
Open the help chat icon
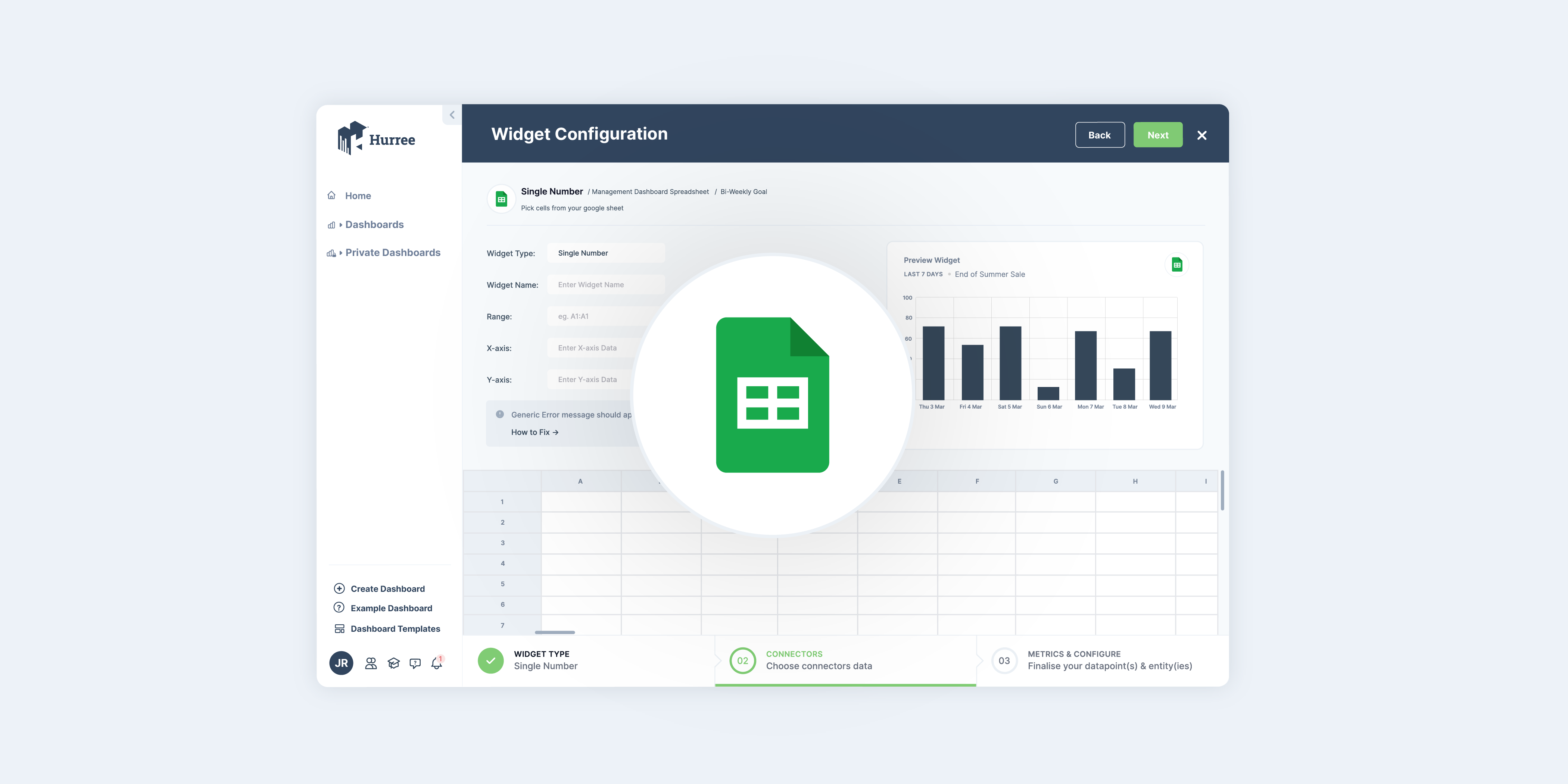coord(415,663)
